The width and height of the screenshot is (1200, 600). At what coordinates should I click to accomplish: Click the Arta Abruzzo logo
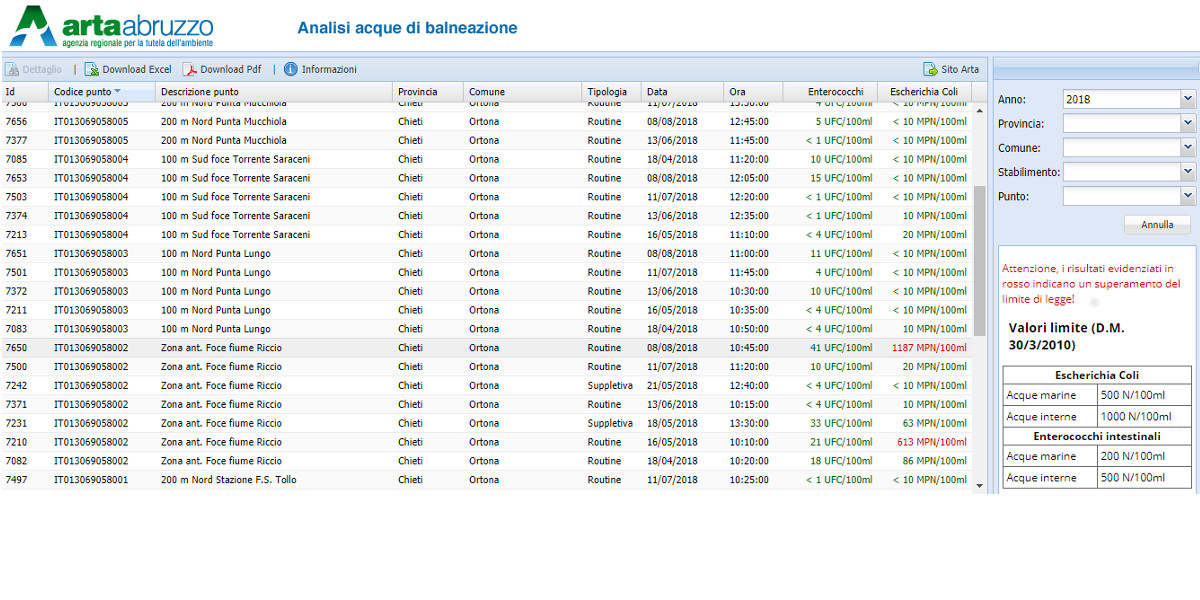coord(111,27)
